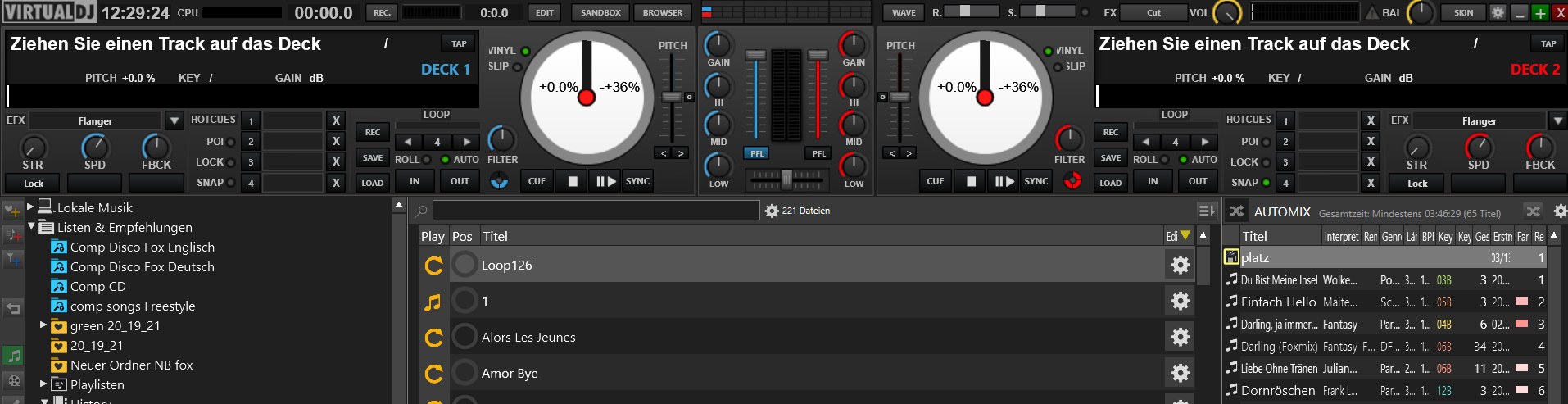The height and width of the screenshot is (404, 1568).
Task: Click the platz list icon in Automix
Action: pyautogui.click(x=1231, y=257)
